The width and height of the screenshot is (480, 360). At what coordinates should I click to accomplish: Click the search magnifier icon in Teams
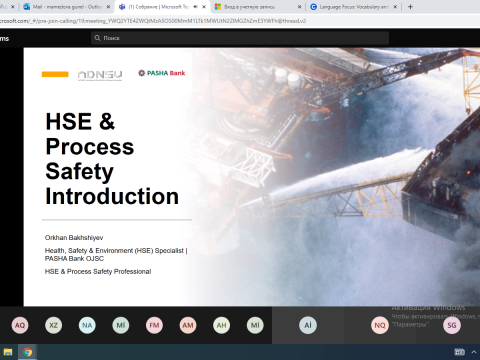97,38
